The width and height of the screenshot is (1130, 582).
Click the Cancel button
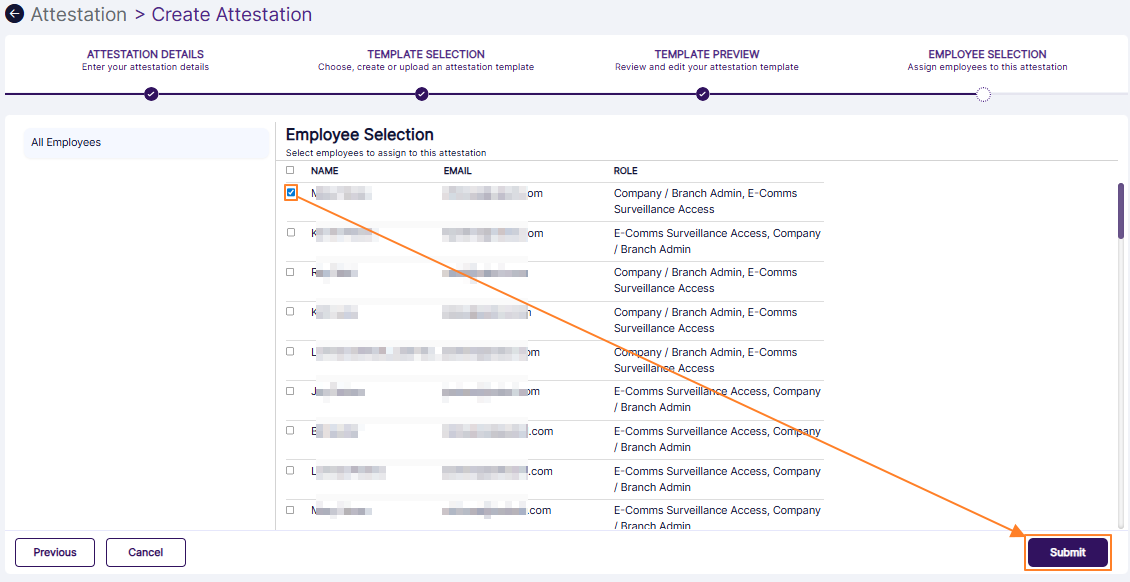click(145, 552)
